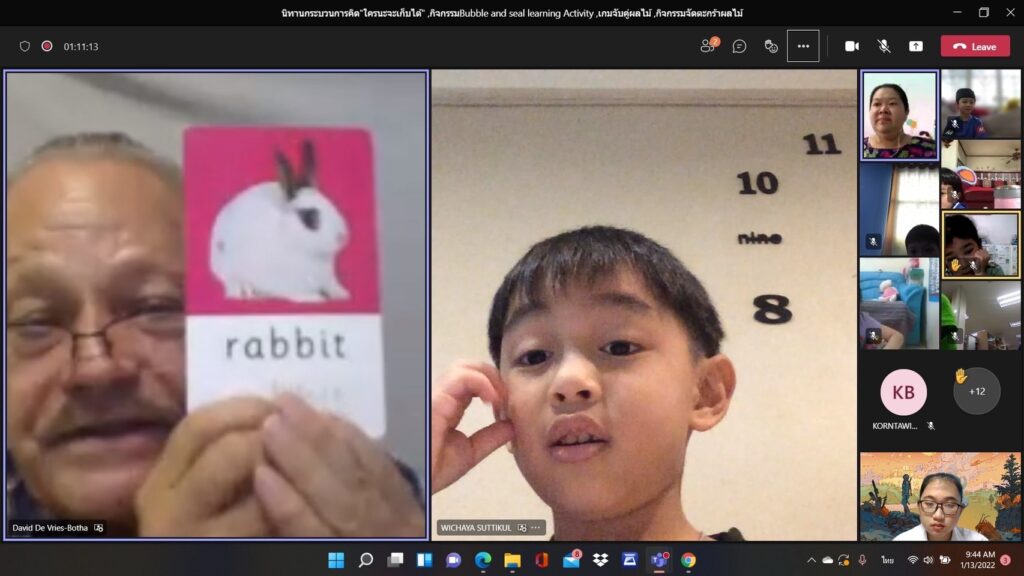Click the share content icon

click(x=915, y=46)
